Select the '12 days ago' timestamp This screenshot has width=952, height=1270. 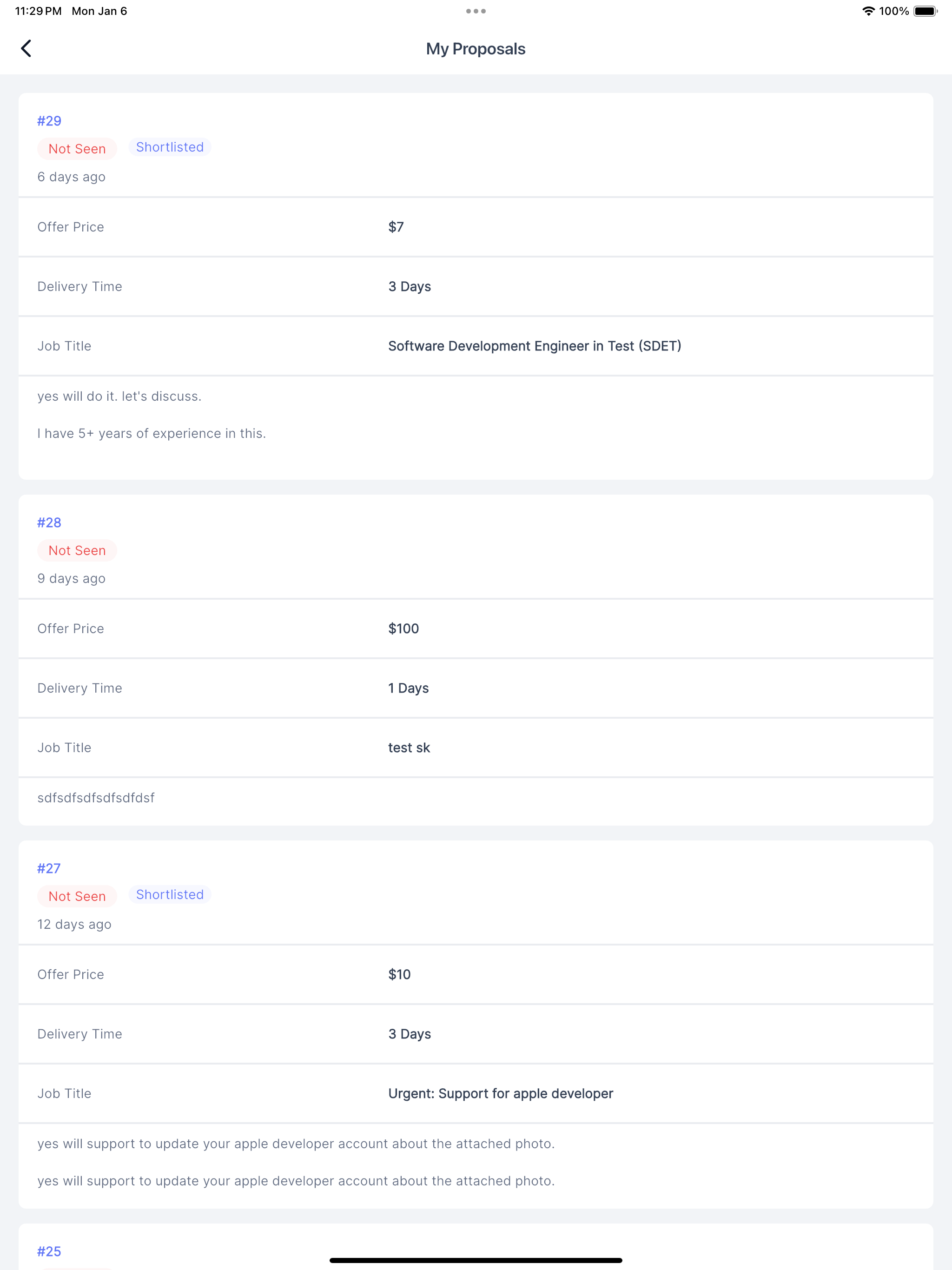[x=75, y=924]
